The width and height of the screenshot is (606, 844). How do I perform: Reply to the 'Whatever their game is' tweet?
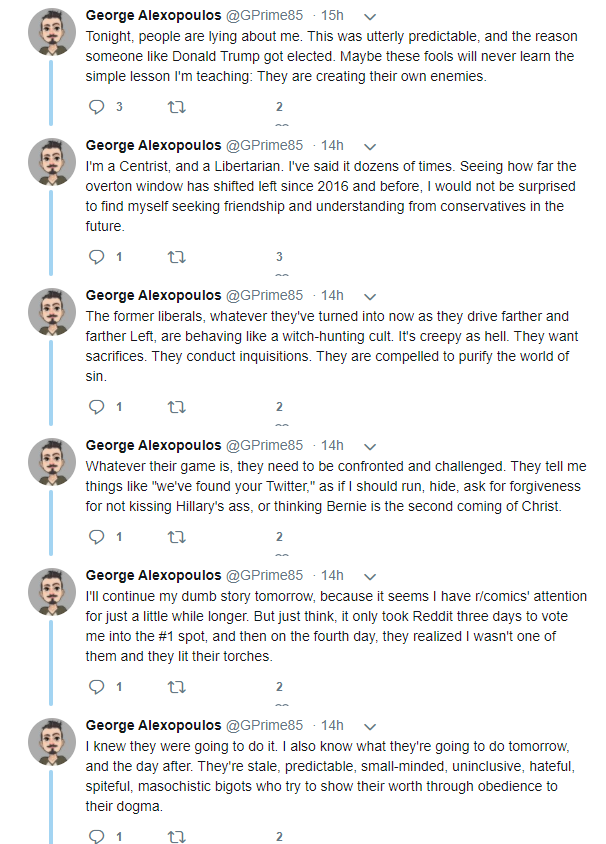[x=96, y=537]
